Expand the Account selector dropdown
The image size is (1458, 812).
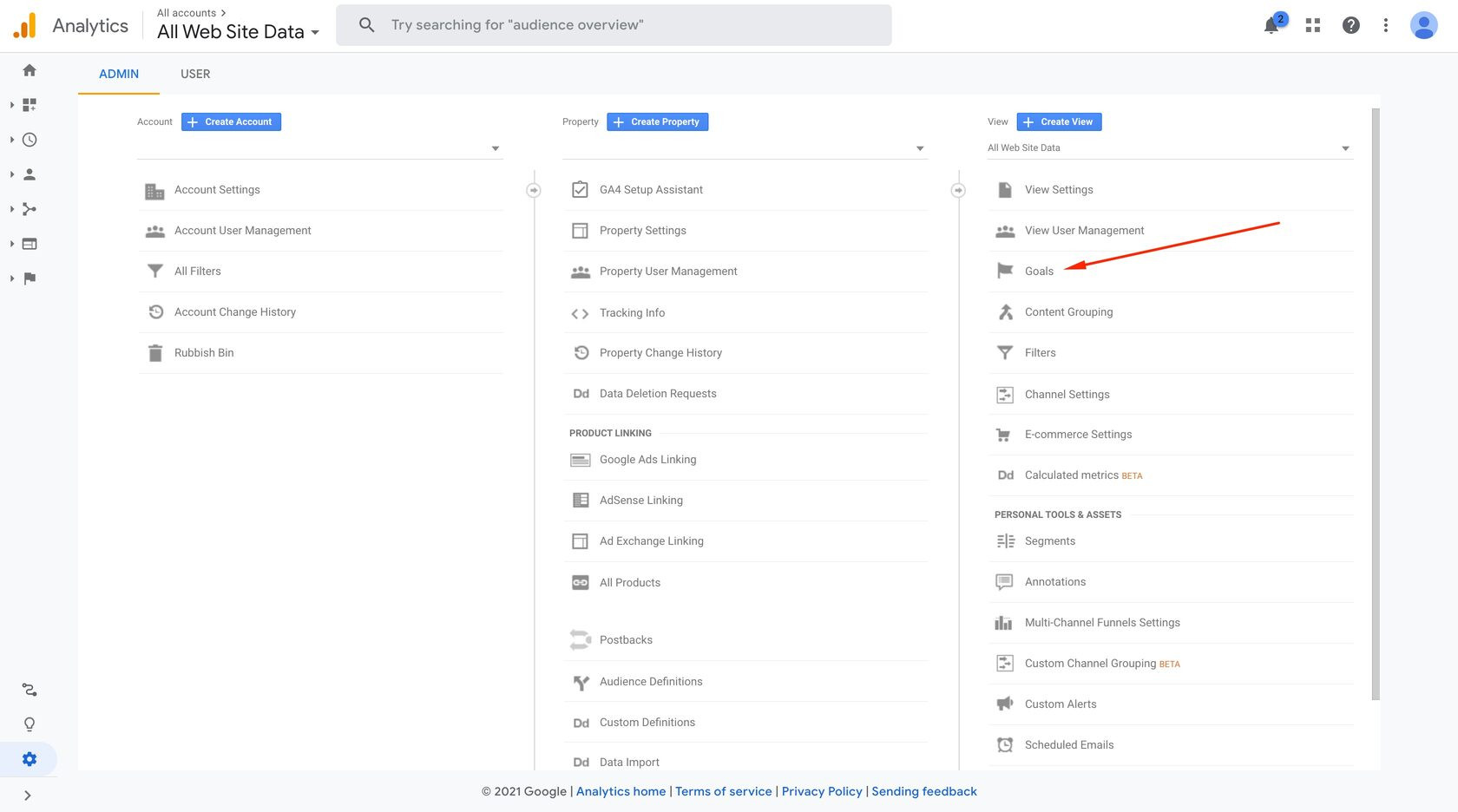click(x=319, y=148)
